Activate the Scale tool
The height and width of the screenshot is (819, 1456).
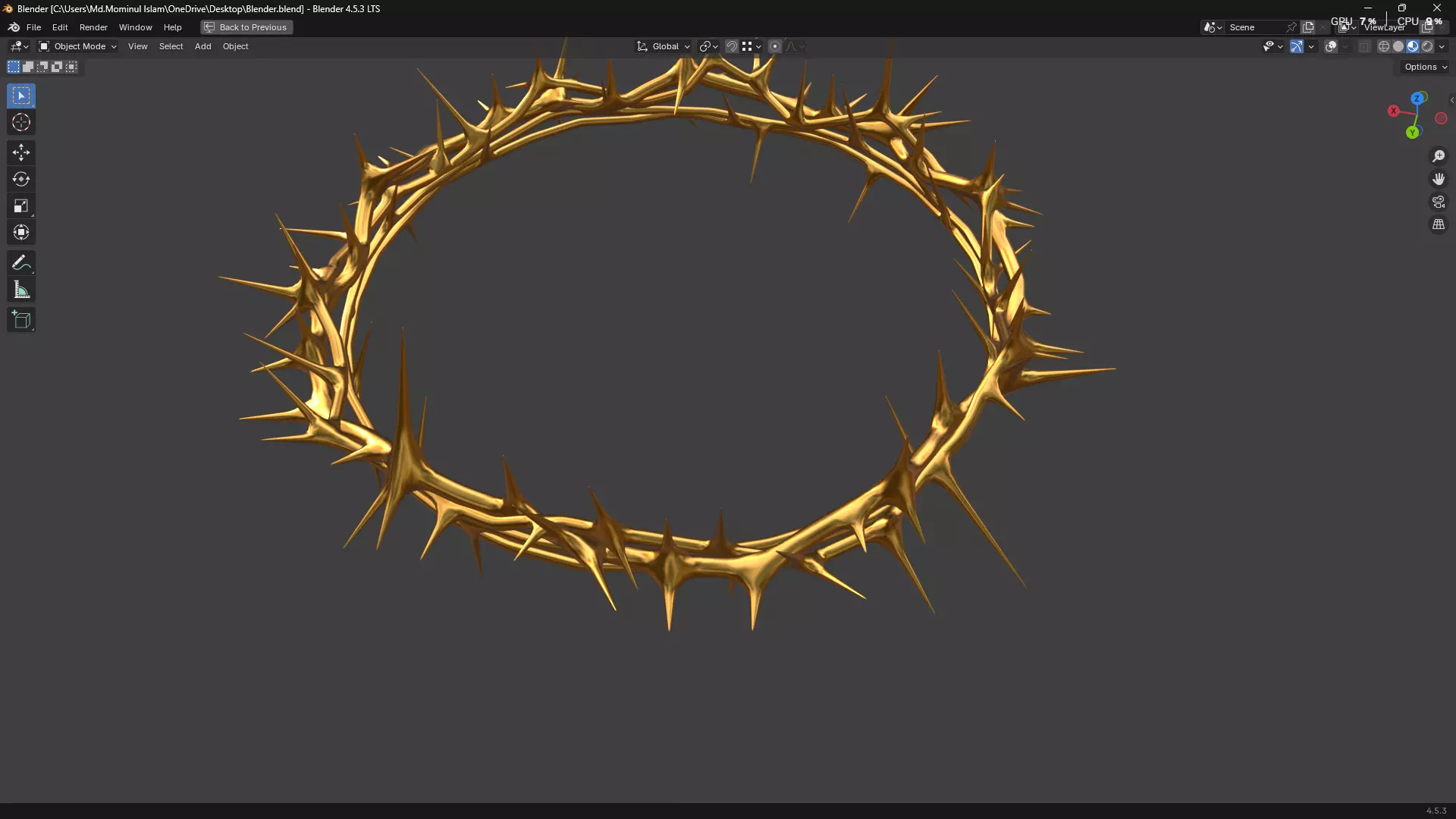coord(21,206)
